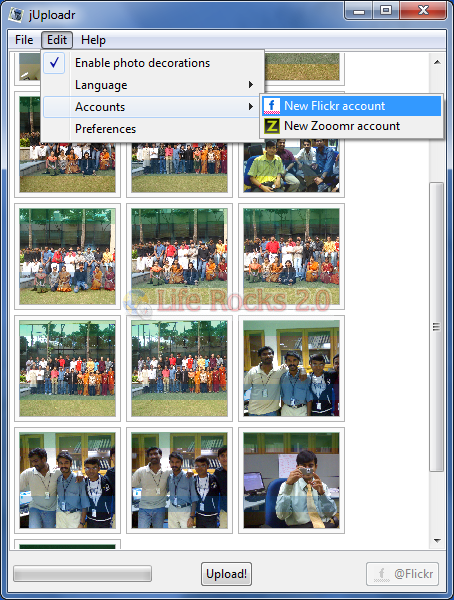Open the Help menu

point(93,39)
